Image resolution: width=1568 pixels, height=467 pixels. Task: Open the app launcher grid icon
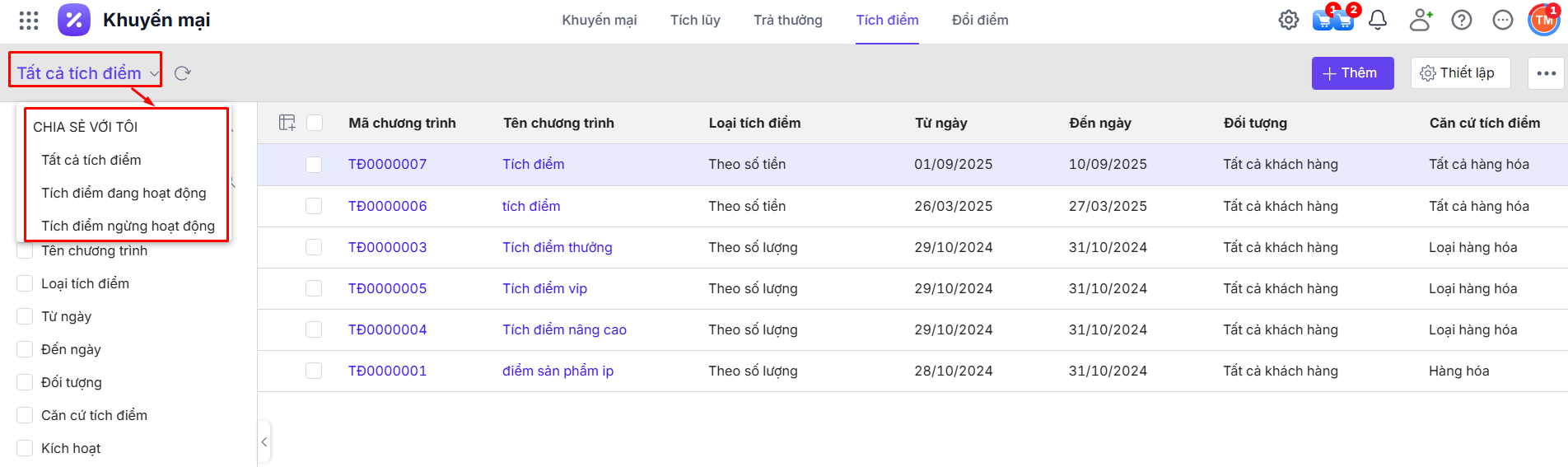click(29, 21)
